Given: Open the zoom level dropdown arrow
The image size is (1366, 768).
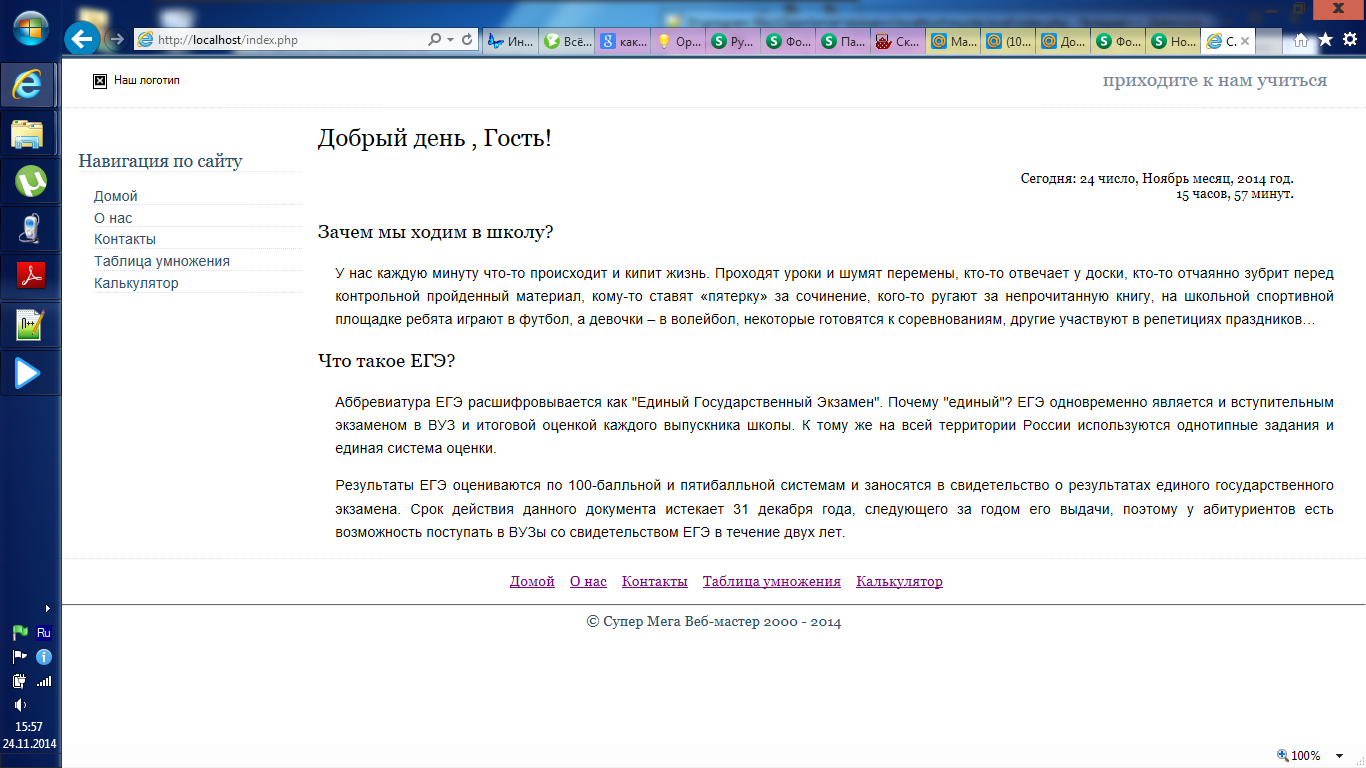Looking at the screenshot, I should 1340,756.
